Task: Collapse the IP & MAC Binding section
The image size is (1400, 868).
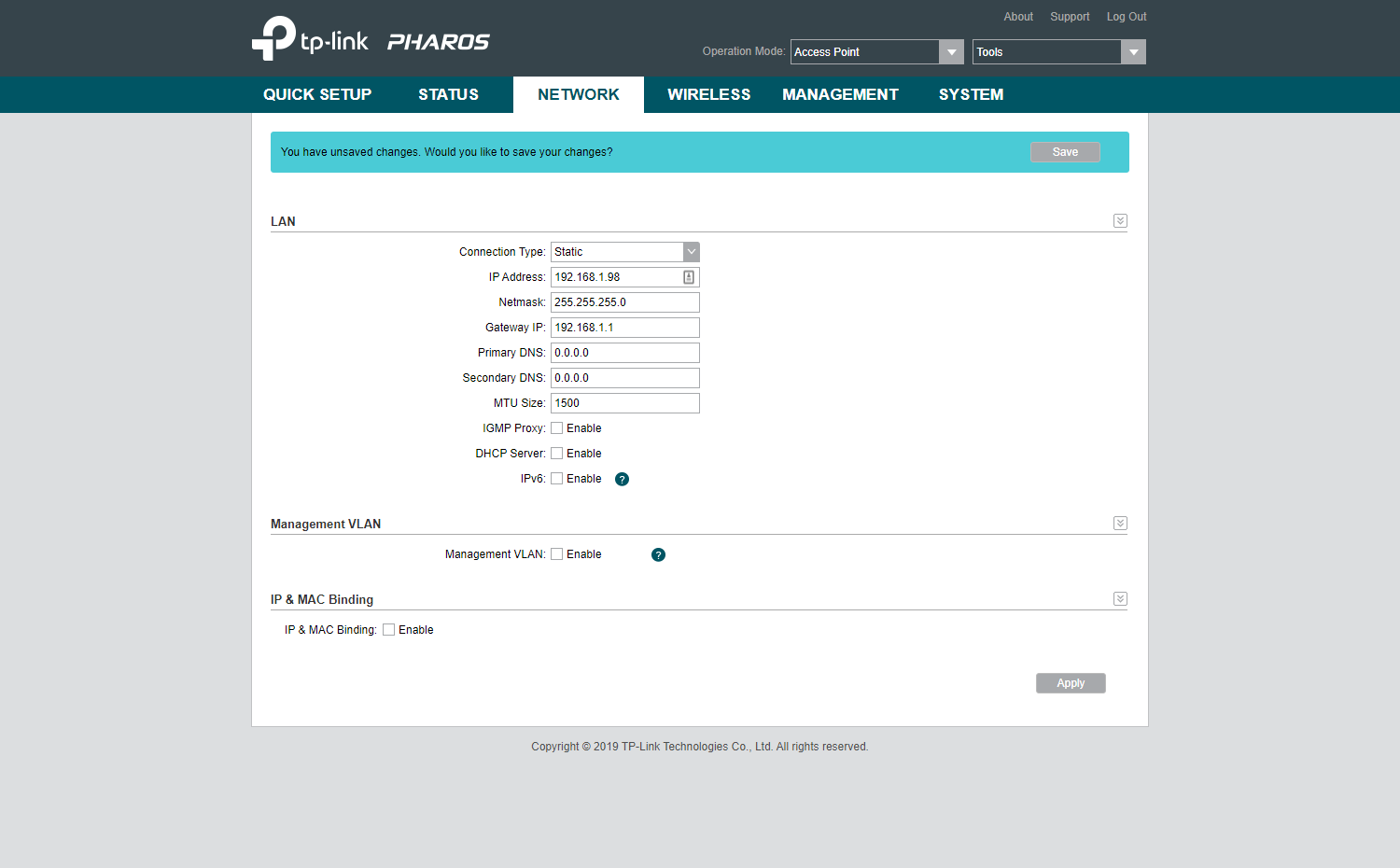Action: point(1120,599)
